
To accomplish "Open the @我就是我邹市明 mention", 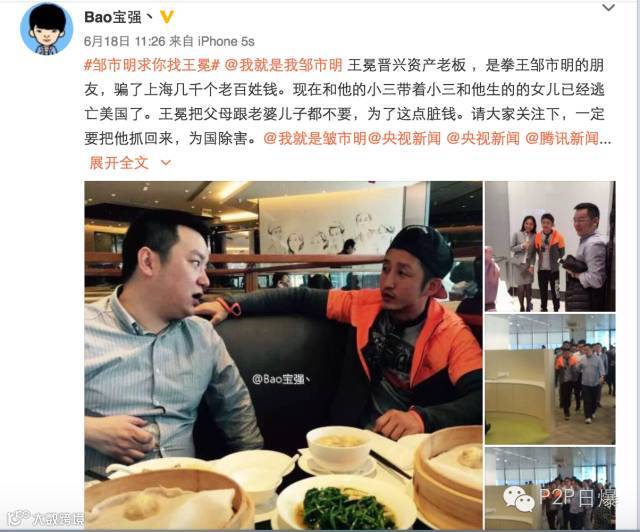I will pyautogui.click(x=283, y=65).
